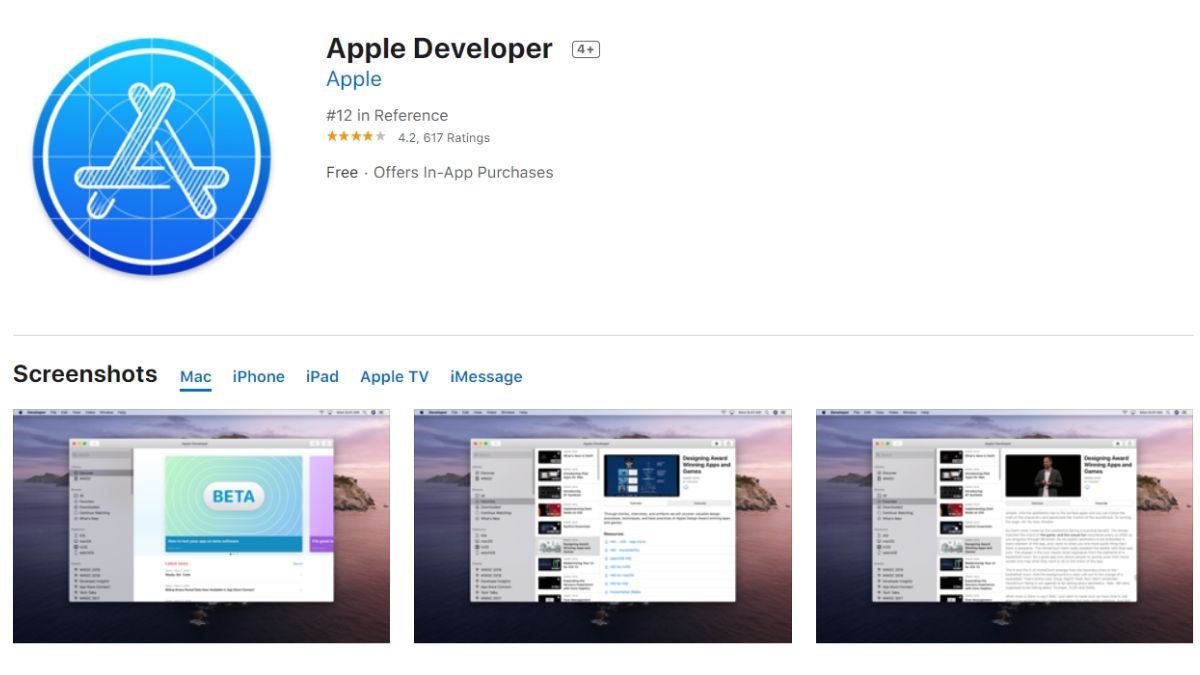
Task: Switch to the iPhone screenshots tab
Action: [259, 377]
